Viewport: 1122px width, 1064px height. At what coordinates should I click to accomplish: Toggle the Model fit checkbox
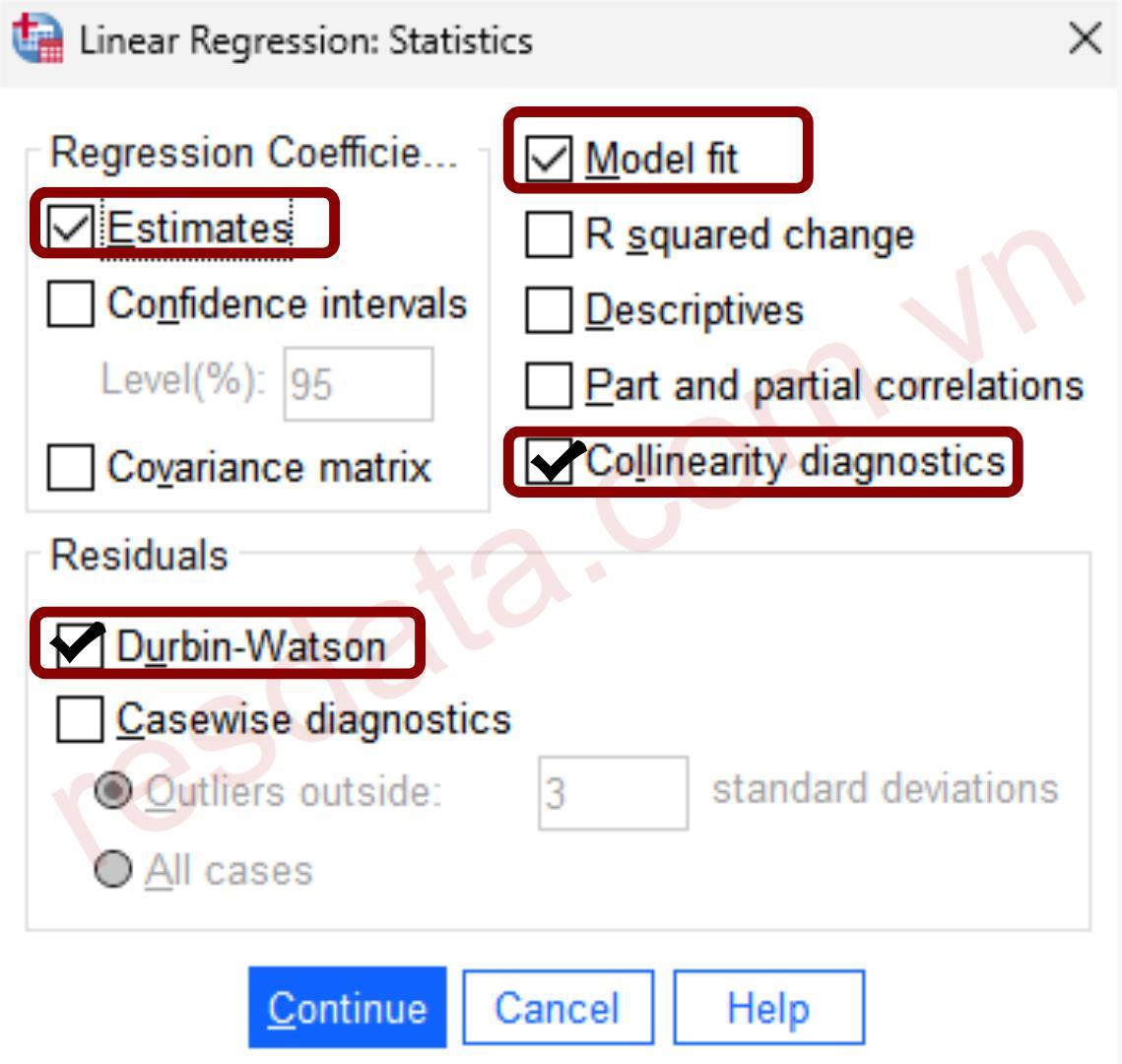(549, 159)
